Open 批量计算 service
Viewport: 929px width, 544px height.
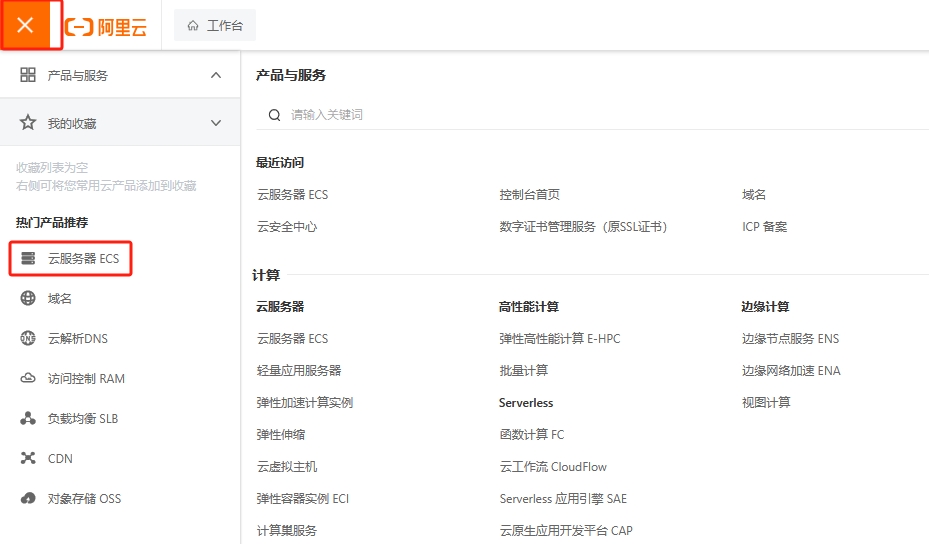(x=524, y=370)
